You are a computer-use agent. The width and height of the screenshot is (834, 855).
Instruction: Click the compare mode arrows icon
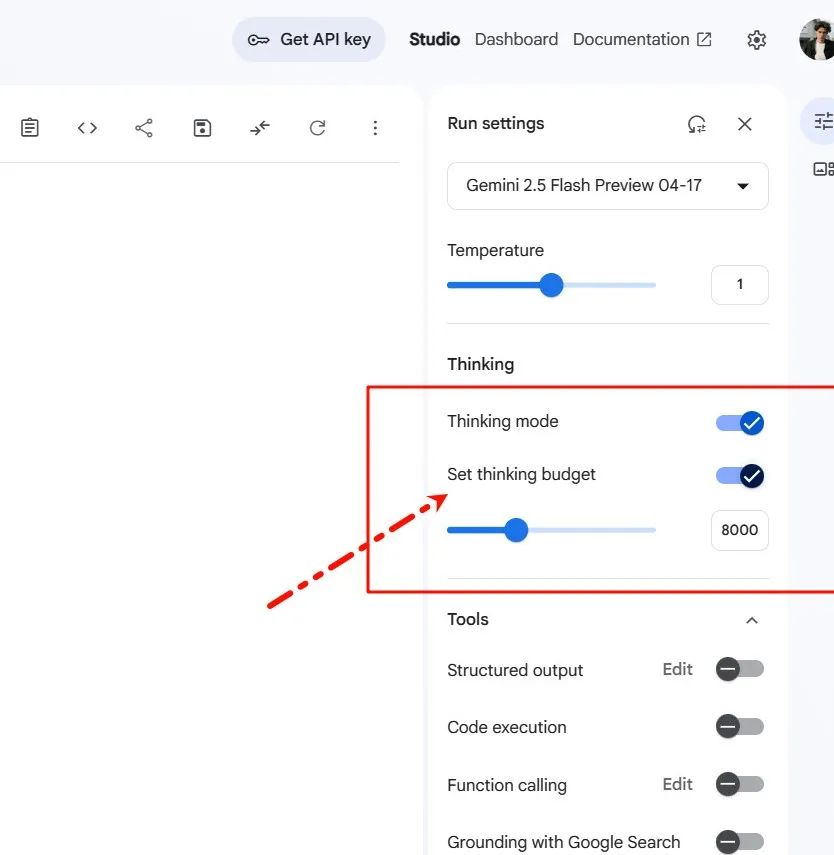(x=260, y=128)
